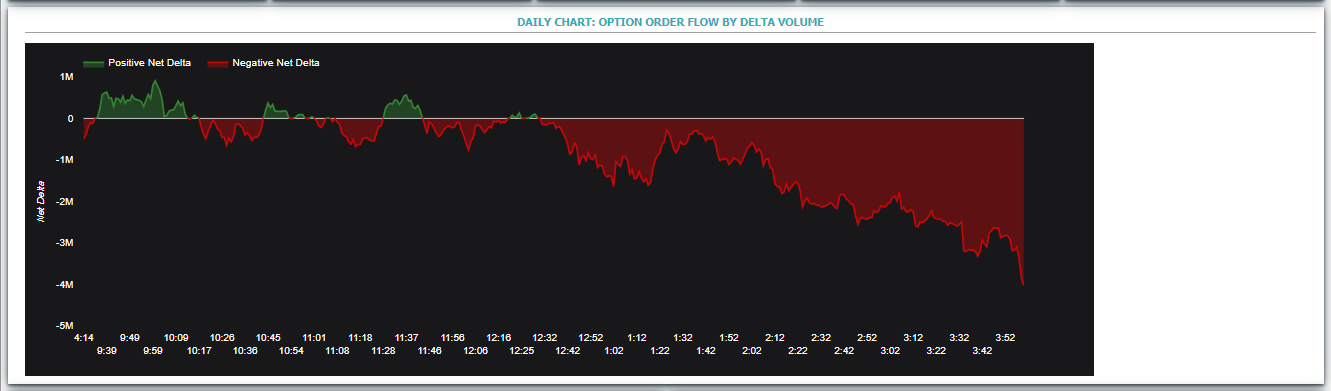Click the 1:12 time label

tap(637, 338)
